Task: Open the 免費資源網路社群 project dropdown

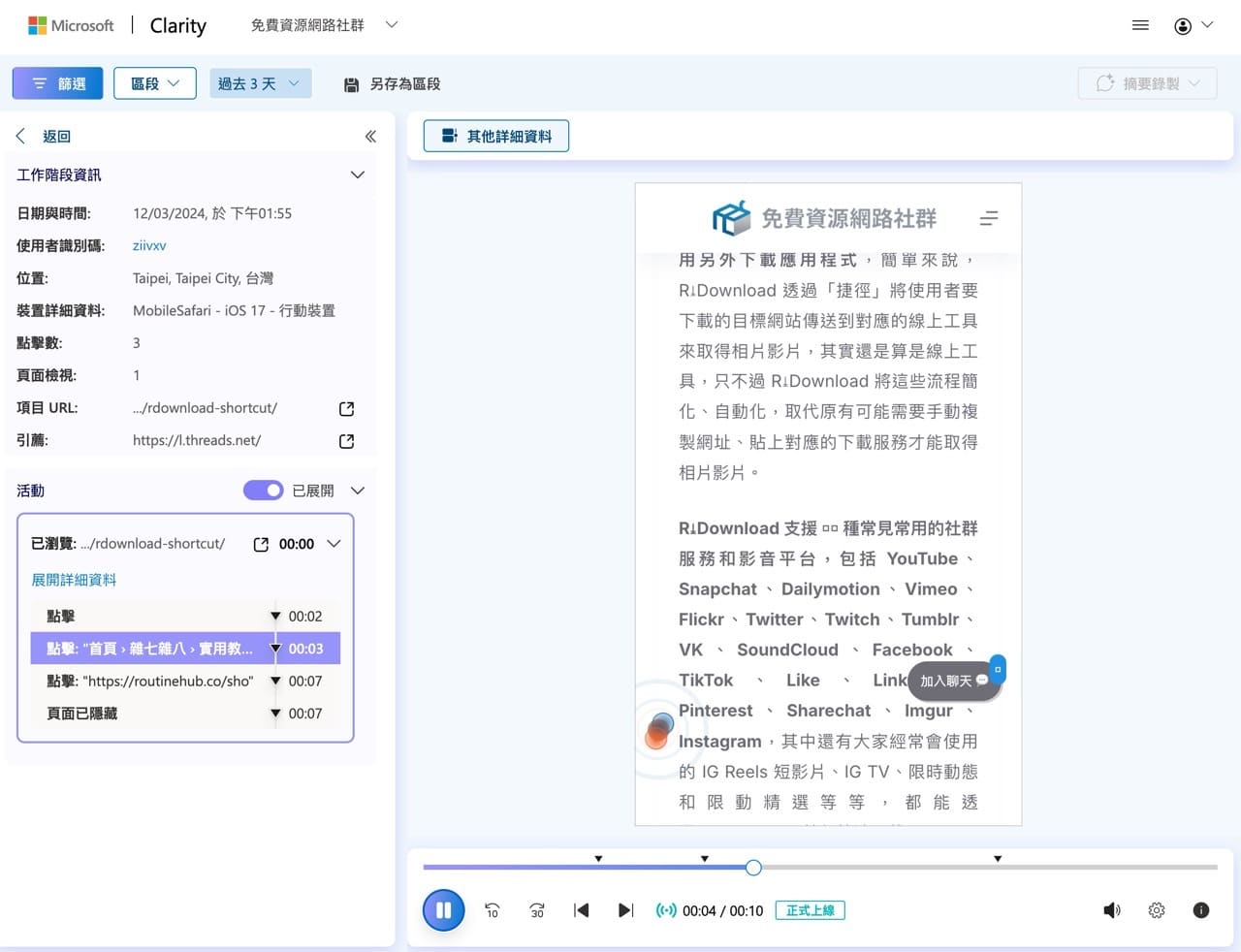Action: coord(324,25)
